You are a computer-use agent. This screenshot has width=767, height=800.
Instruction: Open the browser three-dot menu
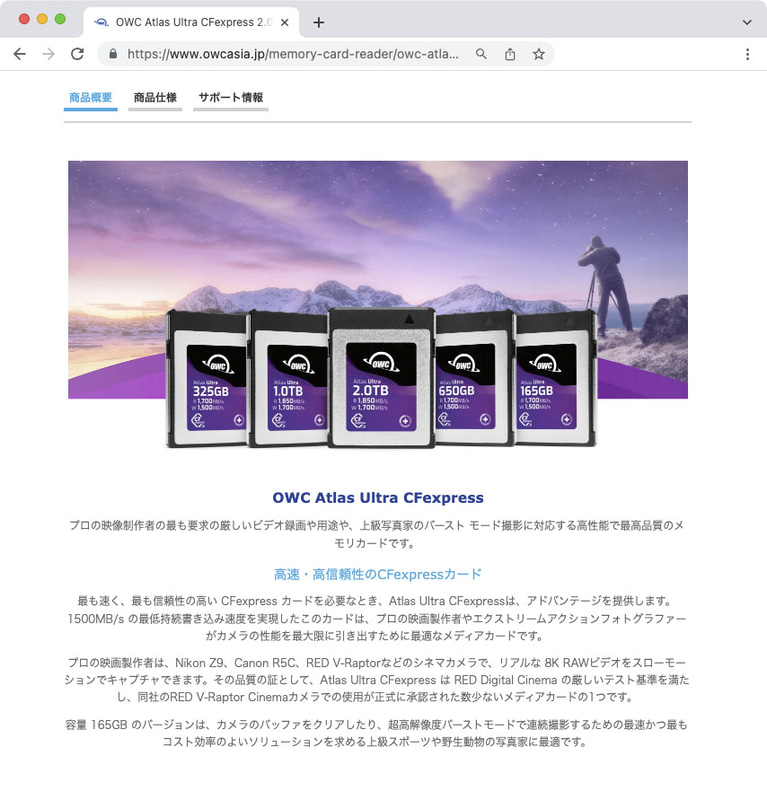pyautogui.click(x=747, y=54)
